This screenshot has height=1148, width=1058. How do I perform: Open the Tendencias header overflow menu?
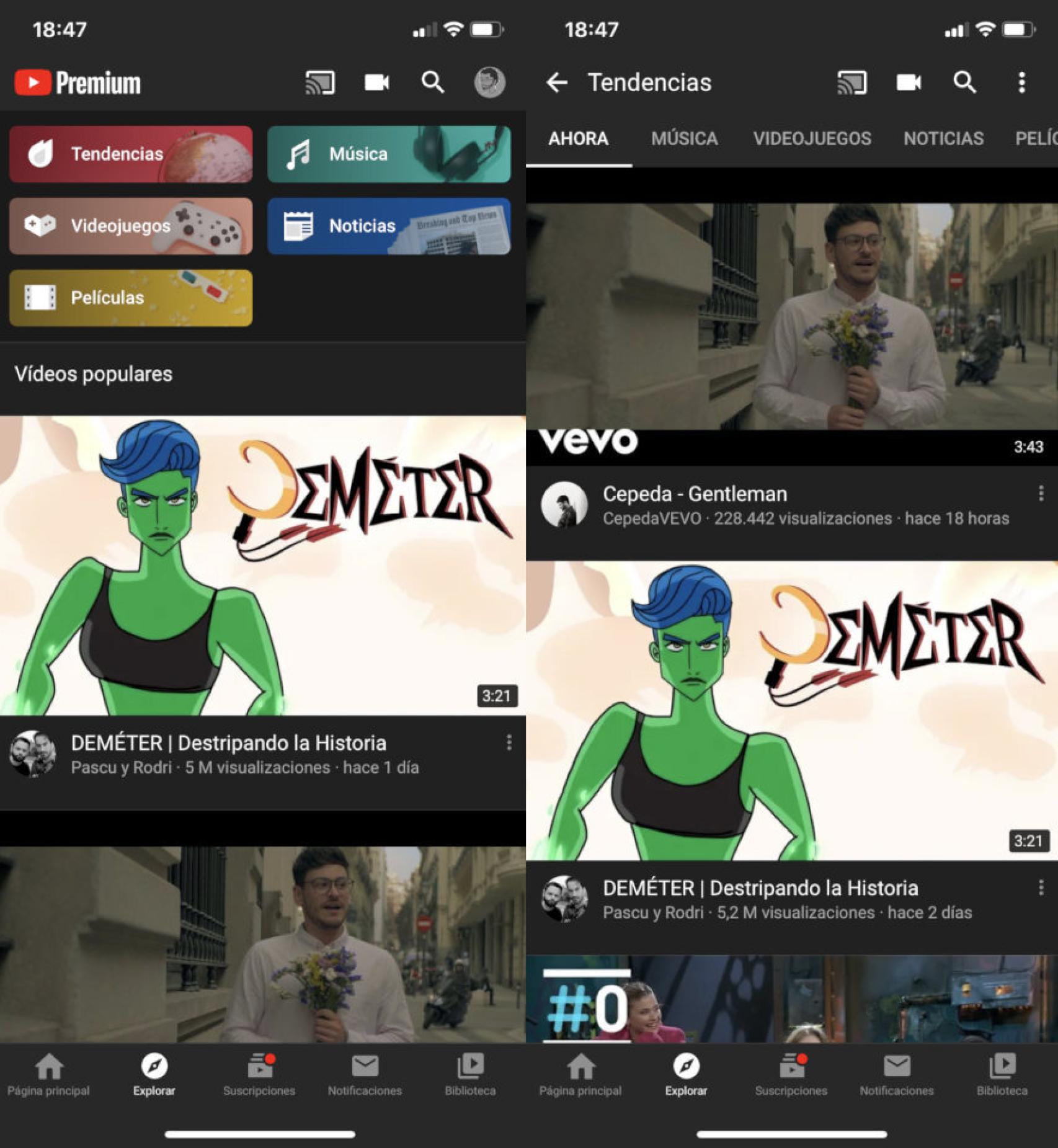[x=1021, y=82]
